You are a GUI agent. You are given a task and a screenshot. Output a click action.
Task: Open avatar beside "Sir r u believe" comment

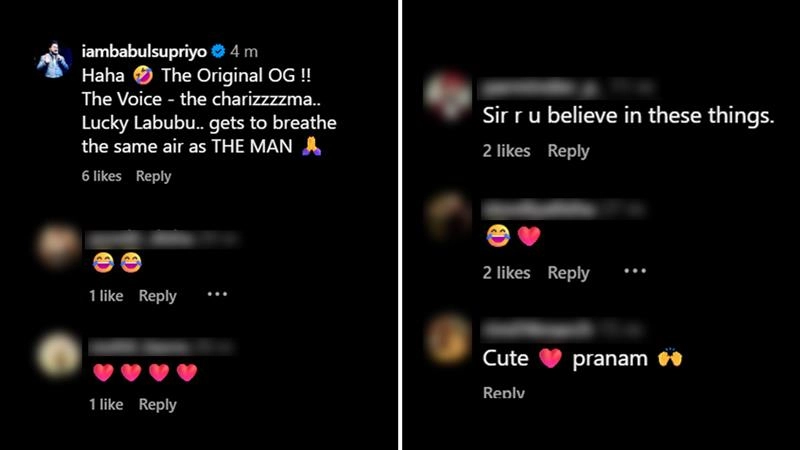(x=447, y=97)
